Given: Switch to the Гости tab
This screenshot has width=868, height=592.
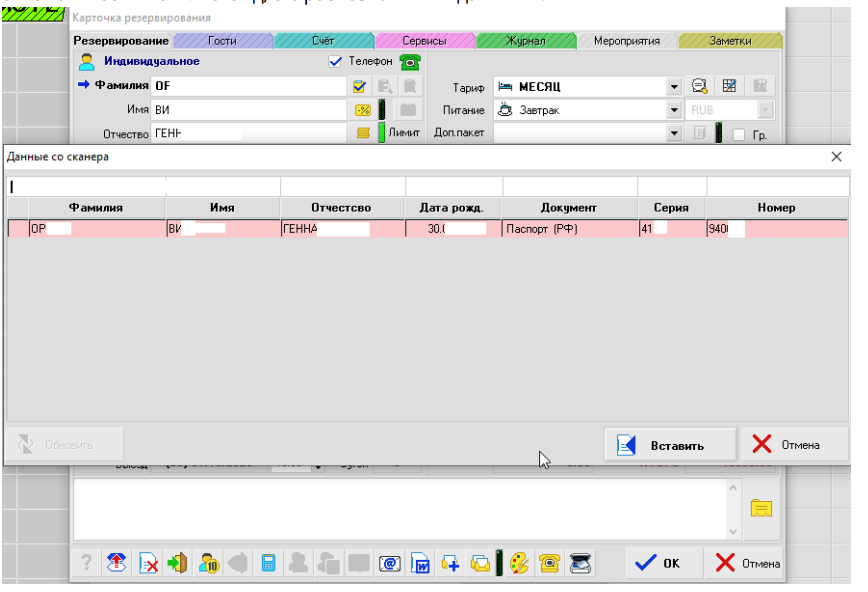Looking at the screenshot, I should 222,41.
